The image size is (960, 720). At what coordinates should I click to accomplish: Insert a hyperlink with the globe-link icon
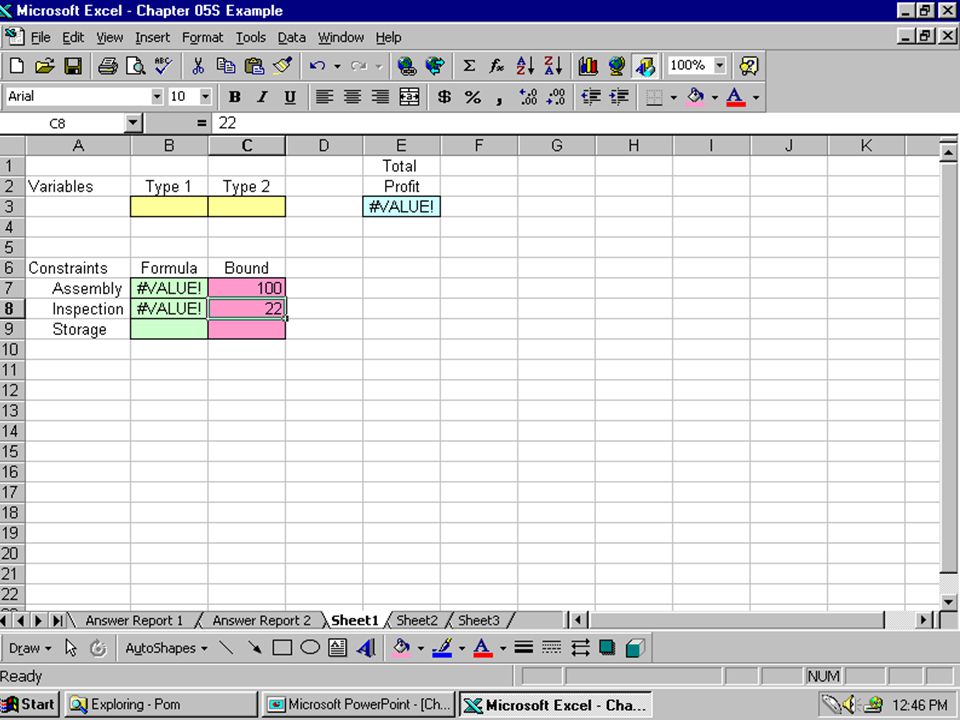[407, 66]
